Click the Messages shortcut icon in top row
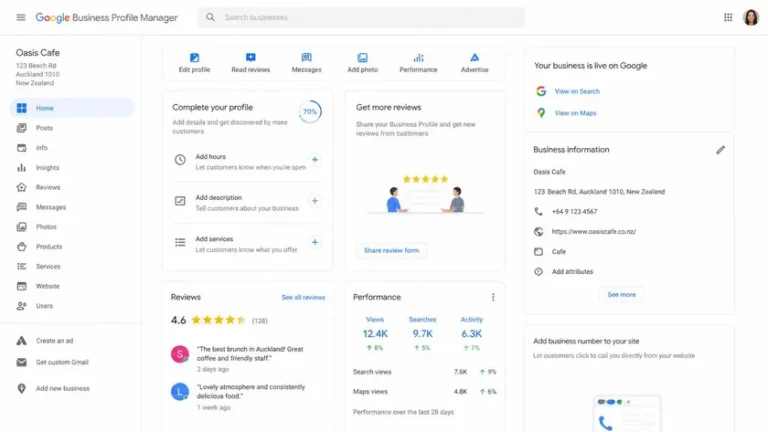This screenshot has width=768, height=432. point(307,57)
